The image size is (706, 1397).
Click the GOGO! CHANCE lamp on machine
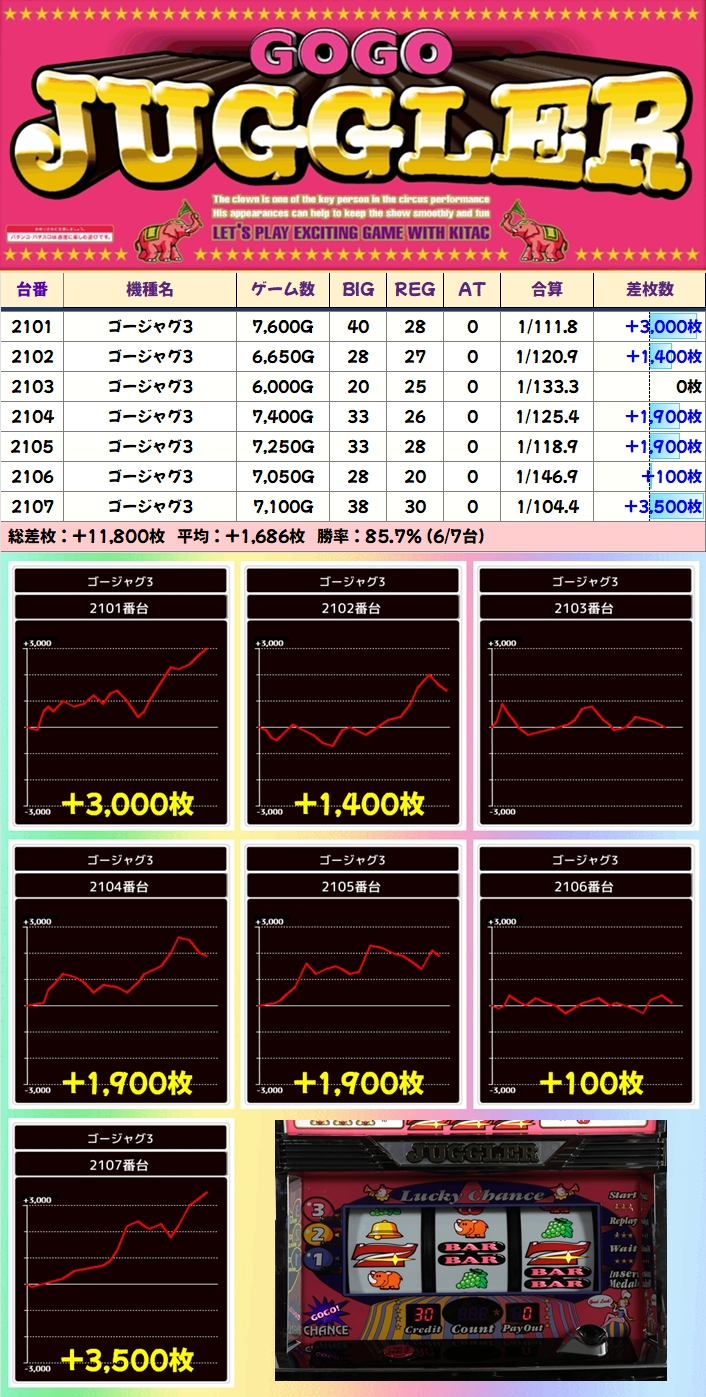coord(326,1320)
